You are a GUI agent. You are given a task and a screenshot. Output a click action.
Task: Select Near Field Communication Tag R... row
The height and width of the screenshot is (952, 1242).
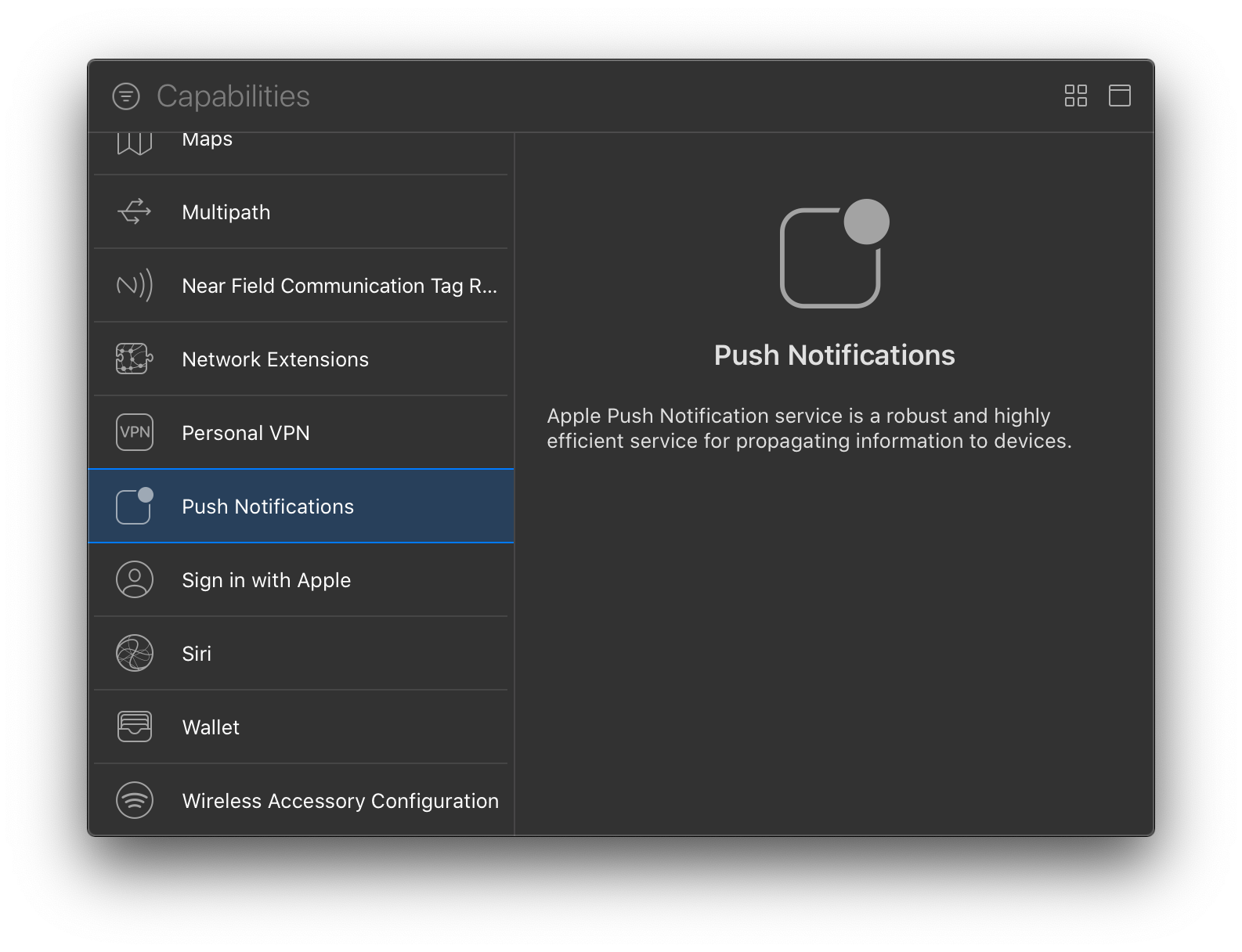tap(301, 286)
